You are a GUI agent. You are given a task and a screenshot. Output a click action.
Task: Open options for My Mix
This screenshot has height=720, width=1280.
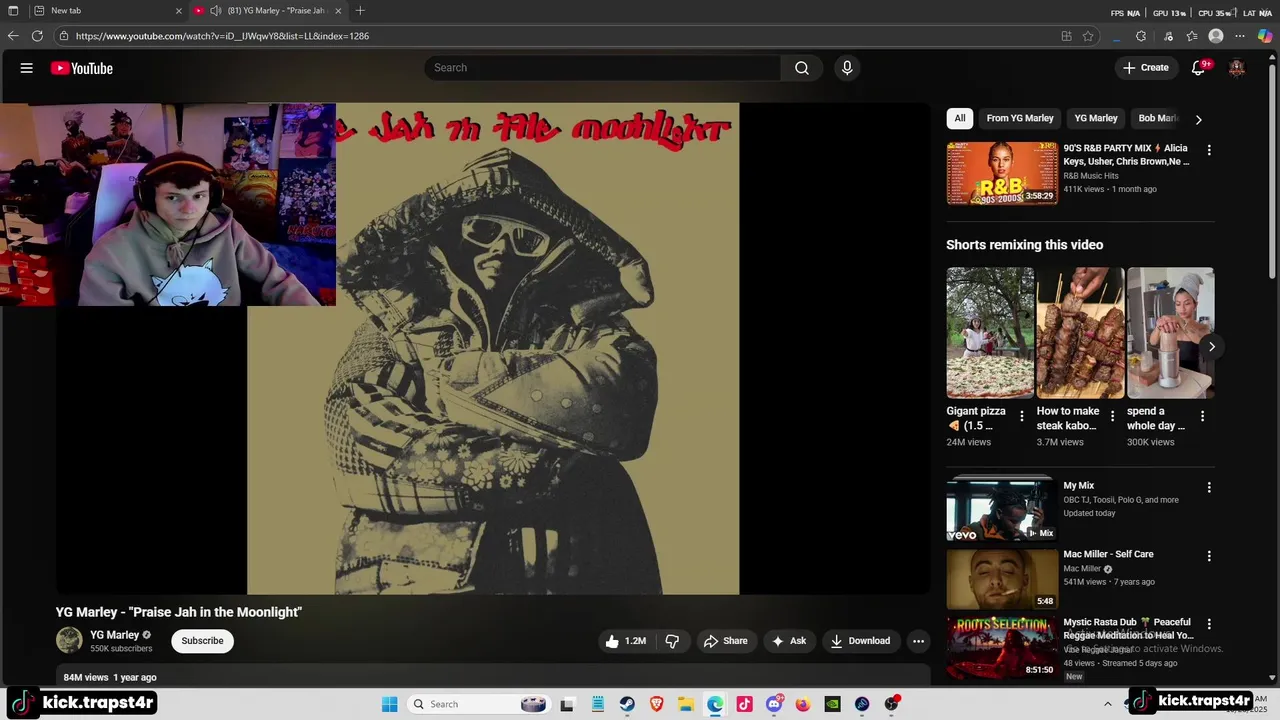click(x=1209, y=488)
